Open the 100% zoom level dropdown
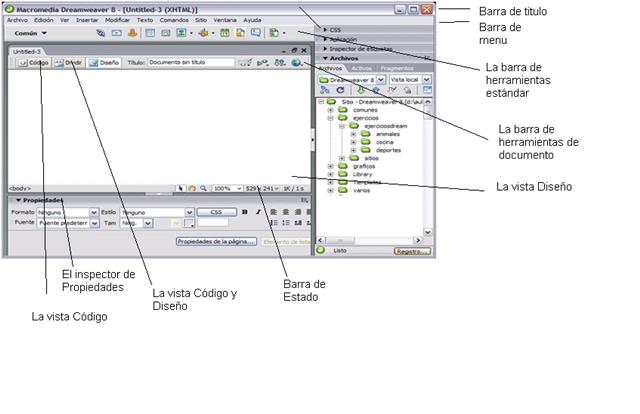 (239, 188)
